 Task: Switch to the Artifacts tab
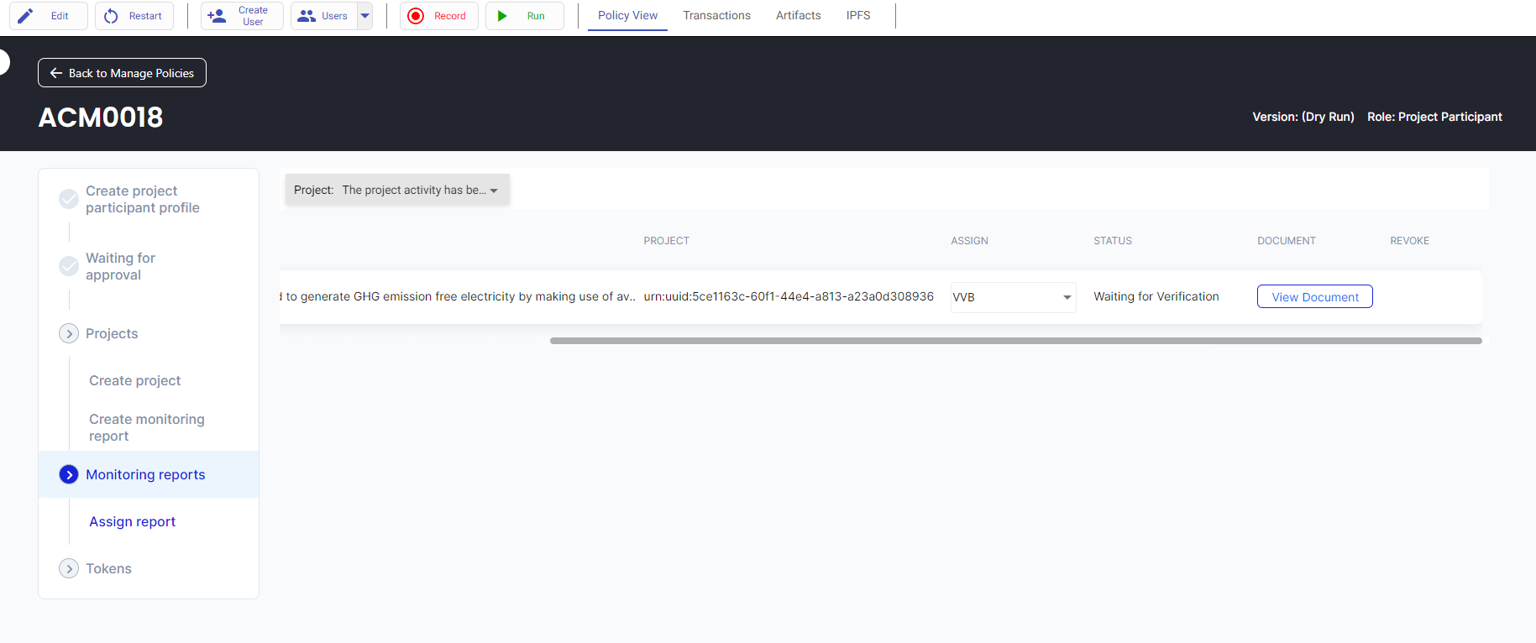pyautogui.click(x=798, y=16)
